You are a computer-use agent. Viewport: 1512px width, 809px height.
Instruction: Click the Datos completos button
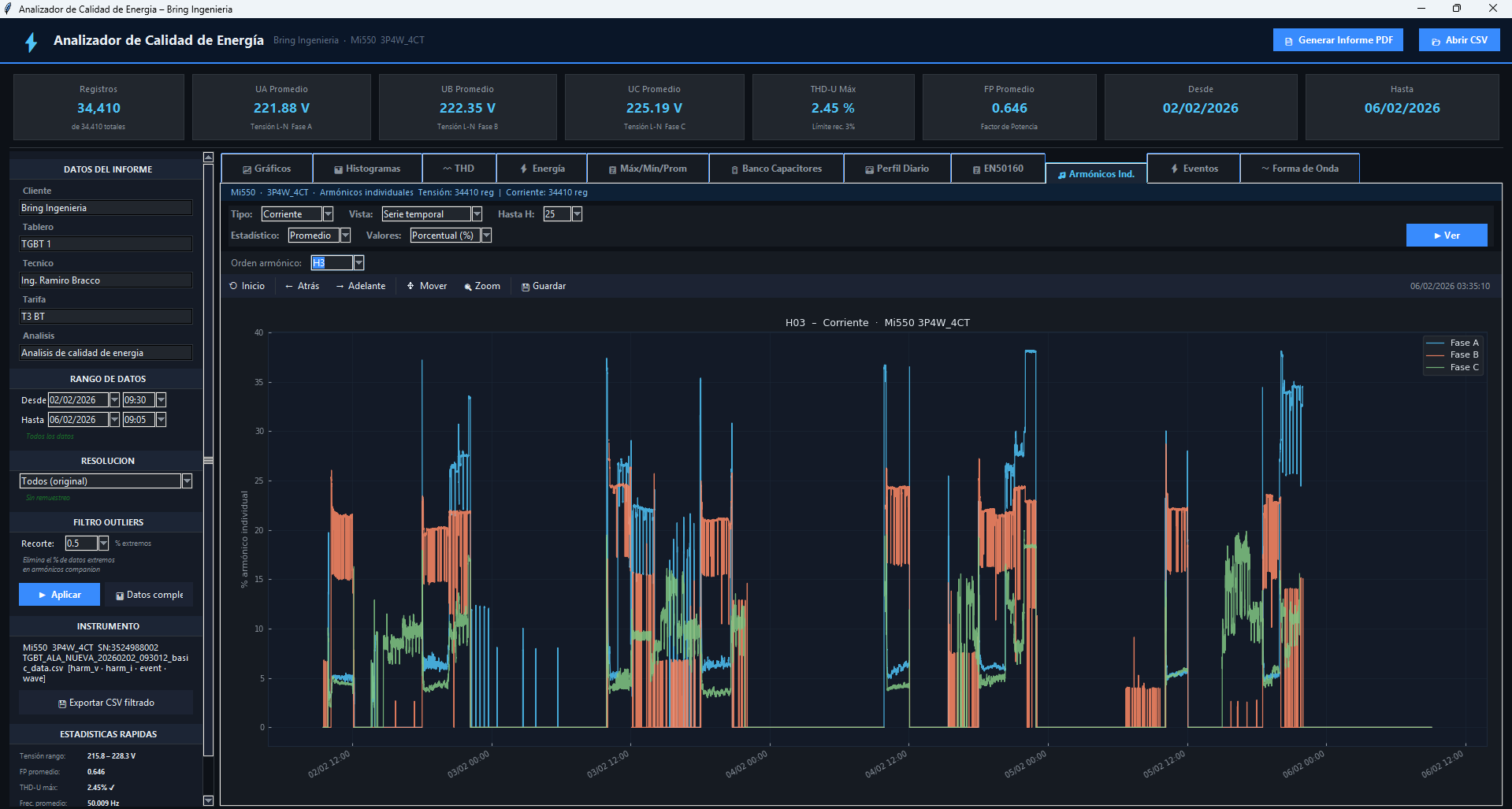[149, 595]
